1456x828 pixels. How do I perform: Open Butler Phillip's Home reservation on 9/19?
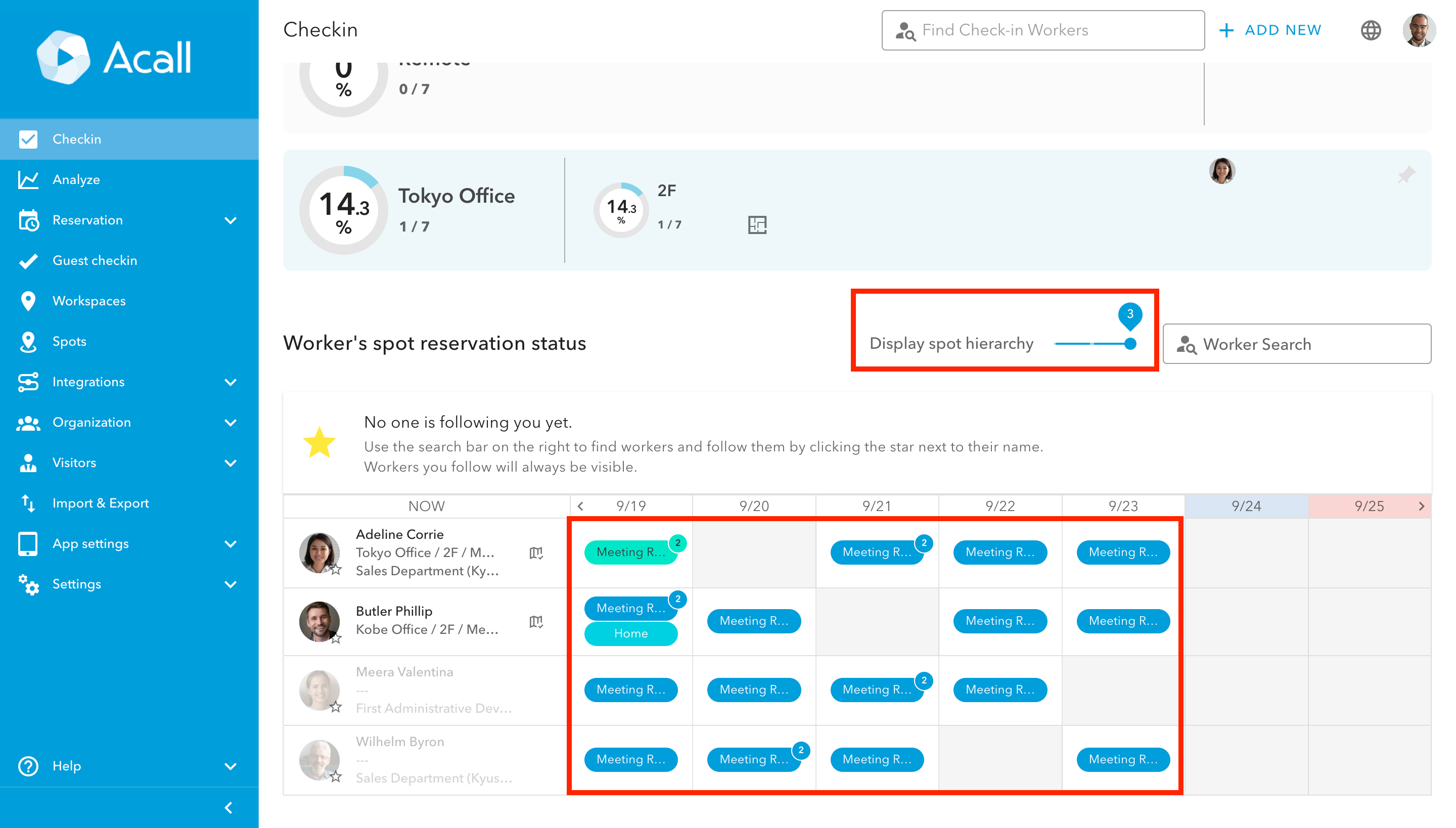click(631, 633)
